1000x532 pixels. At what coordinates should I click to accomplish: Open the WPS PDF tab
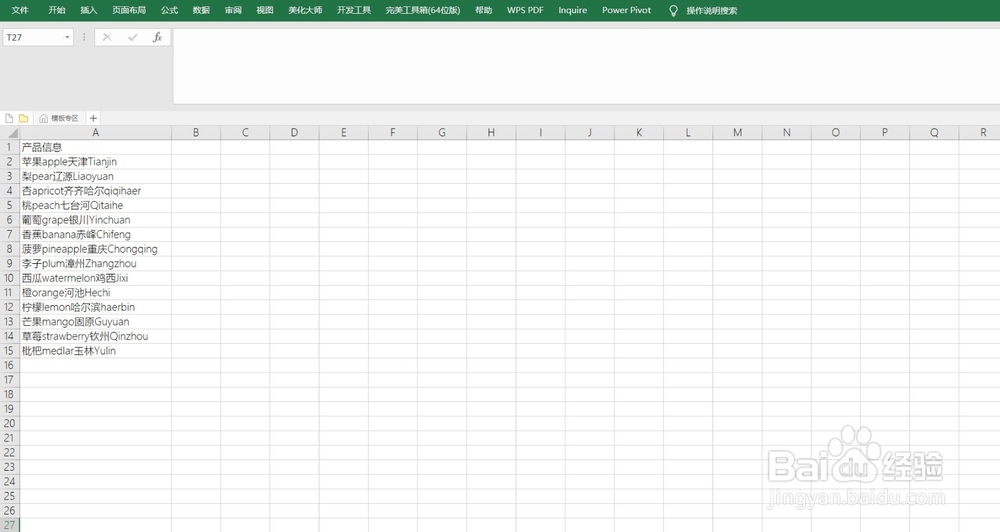point(526,10)
